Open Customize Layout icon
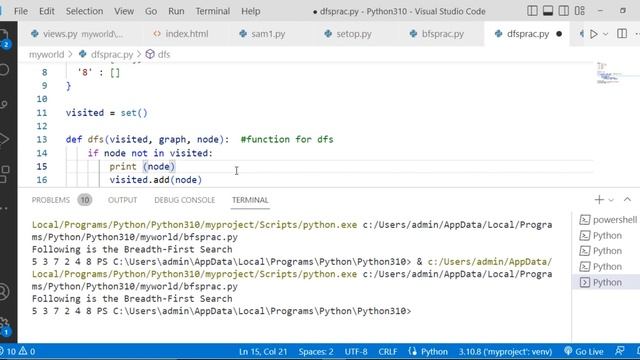Viewport: 640px width, 360px height. 580,11
